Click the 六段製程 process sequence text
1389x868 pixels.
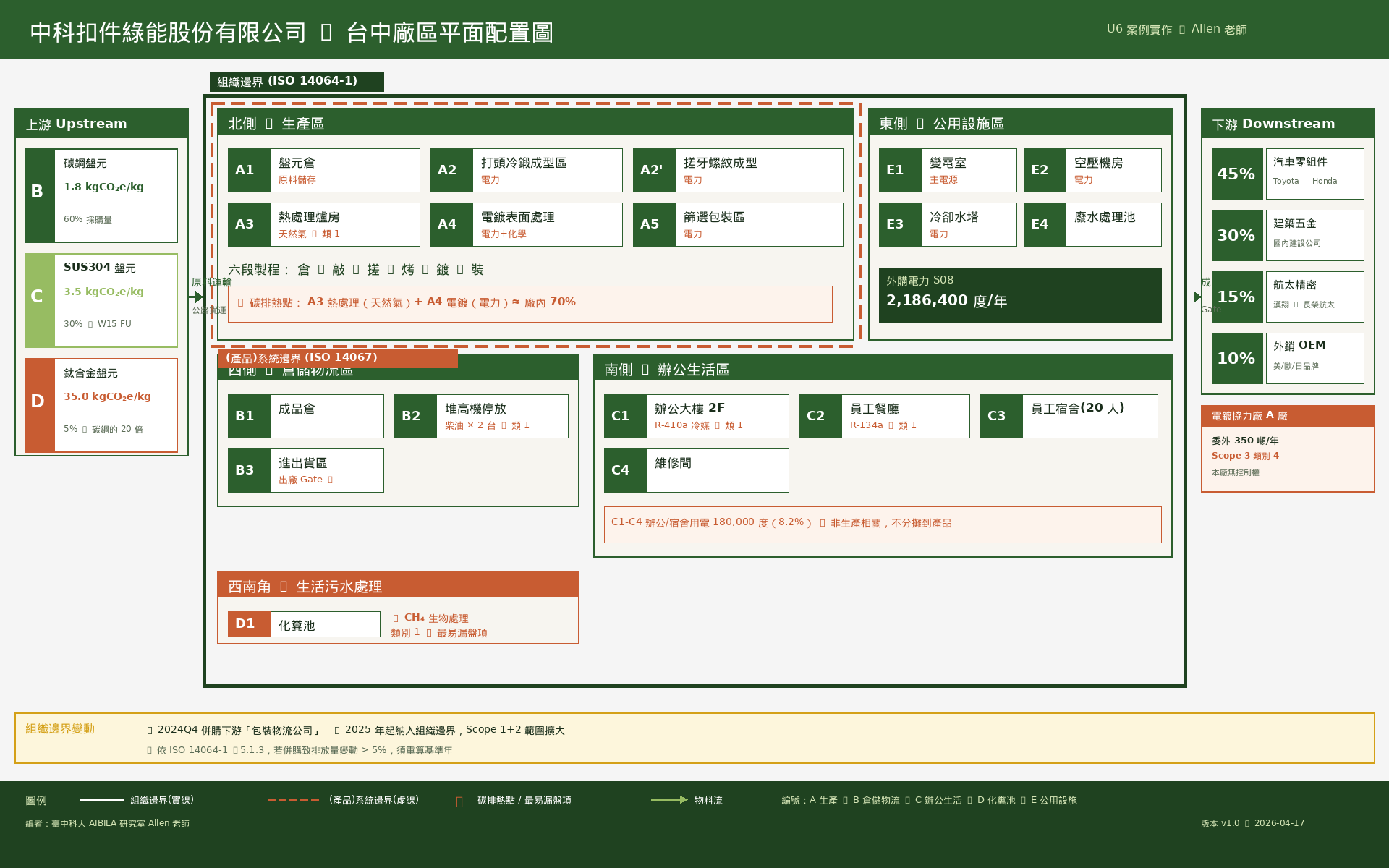click(356, 270)
